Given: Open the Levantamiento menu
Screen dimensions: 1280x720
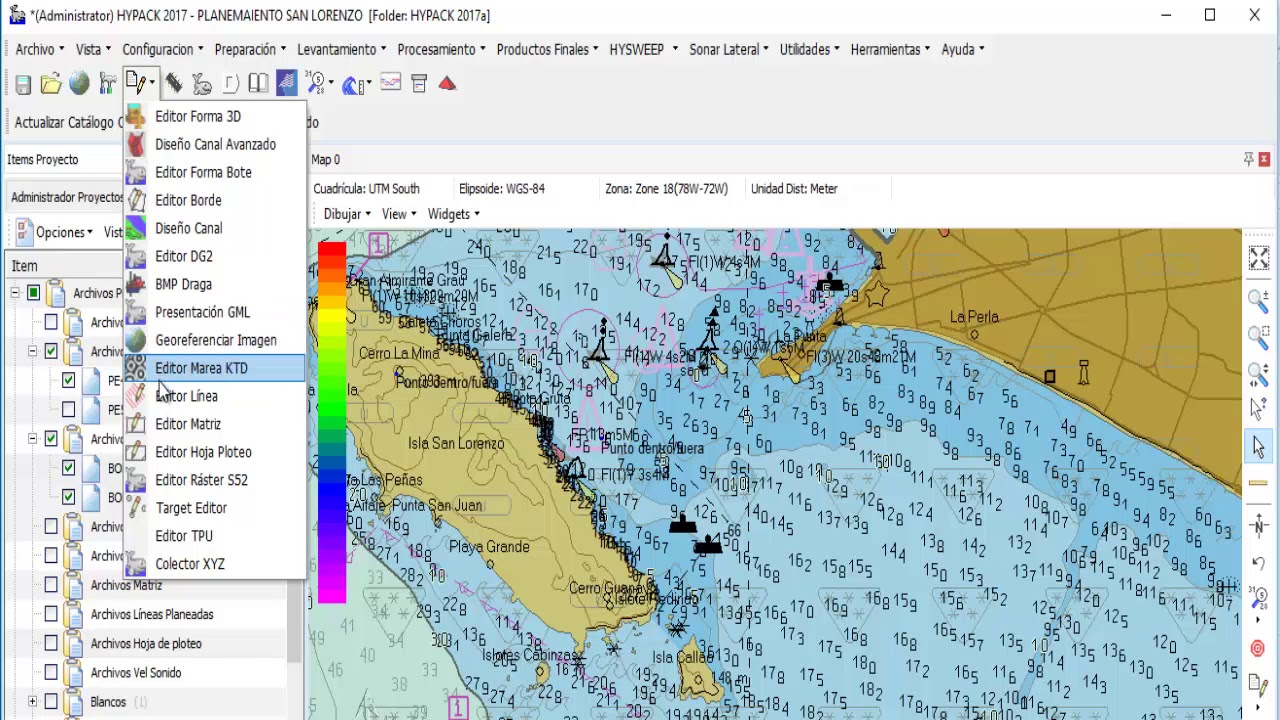Looking at the screenshot, I should 342,49.
